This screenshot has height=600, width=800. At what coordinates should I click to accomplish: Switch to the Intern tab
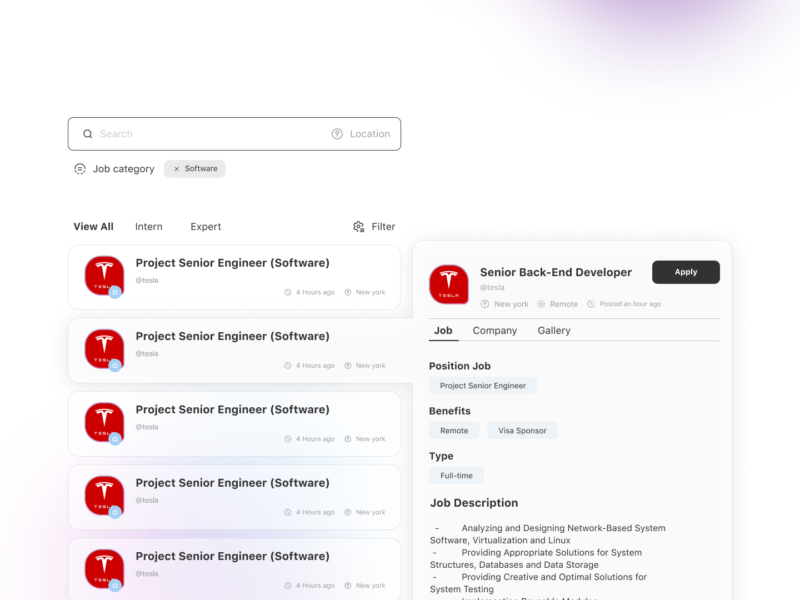149,227
